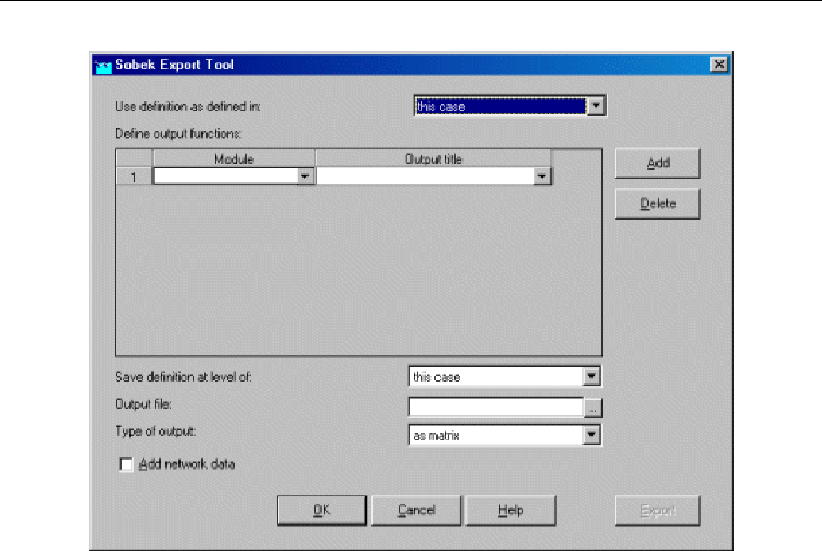Open the 'Save definition at level of' dropdown
This screenshot has height=551, width=822.
pos(591,376)
